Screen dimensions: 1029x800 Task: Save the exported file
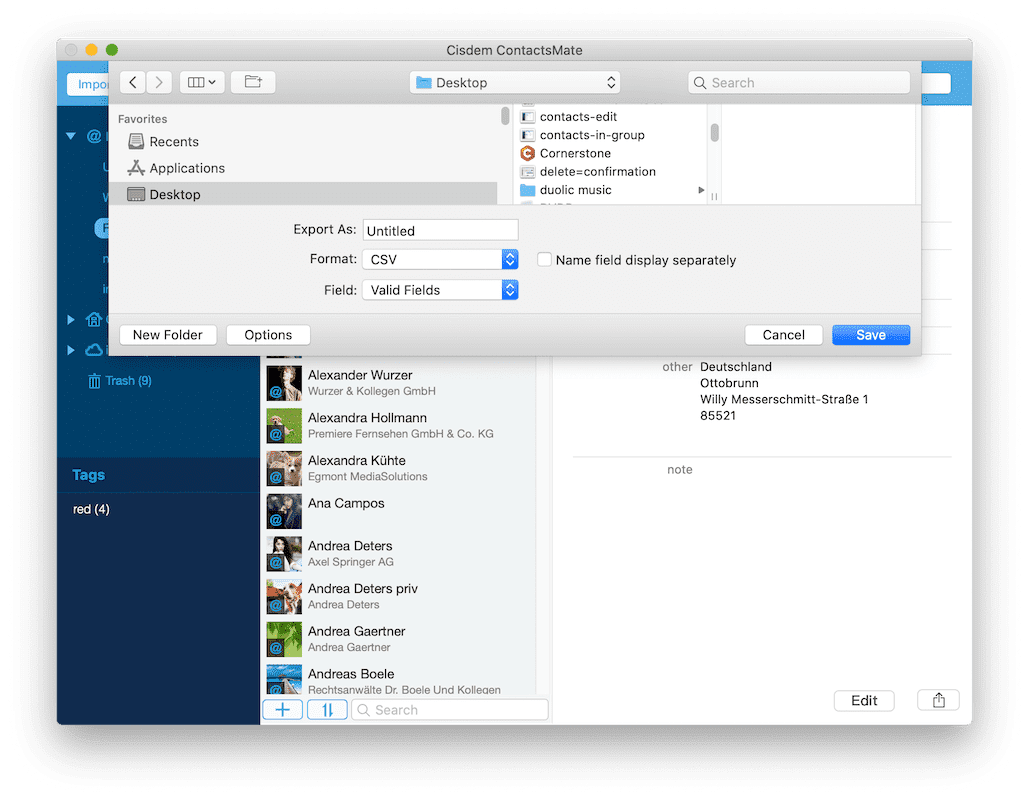click(x=871, y=335)
